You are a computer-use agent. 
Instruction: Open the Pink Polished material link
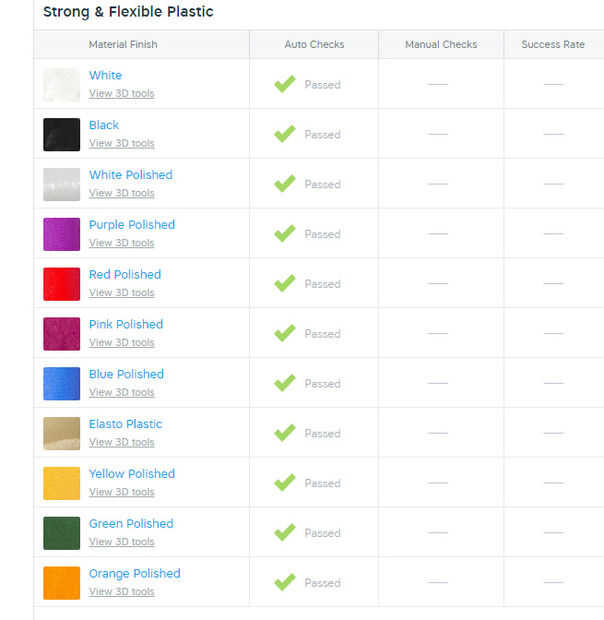pos(125,324)
